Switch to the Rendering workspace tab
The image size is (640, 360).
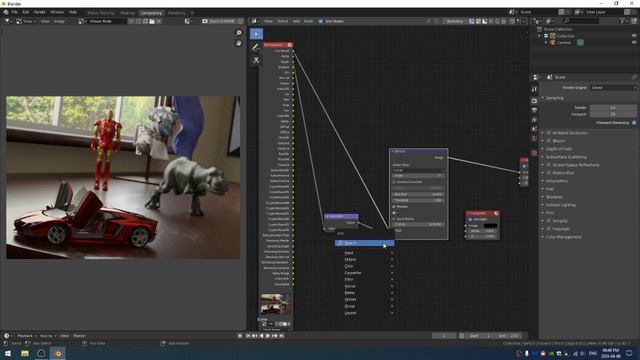[x=177, y=13]
